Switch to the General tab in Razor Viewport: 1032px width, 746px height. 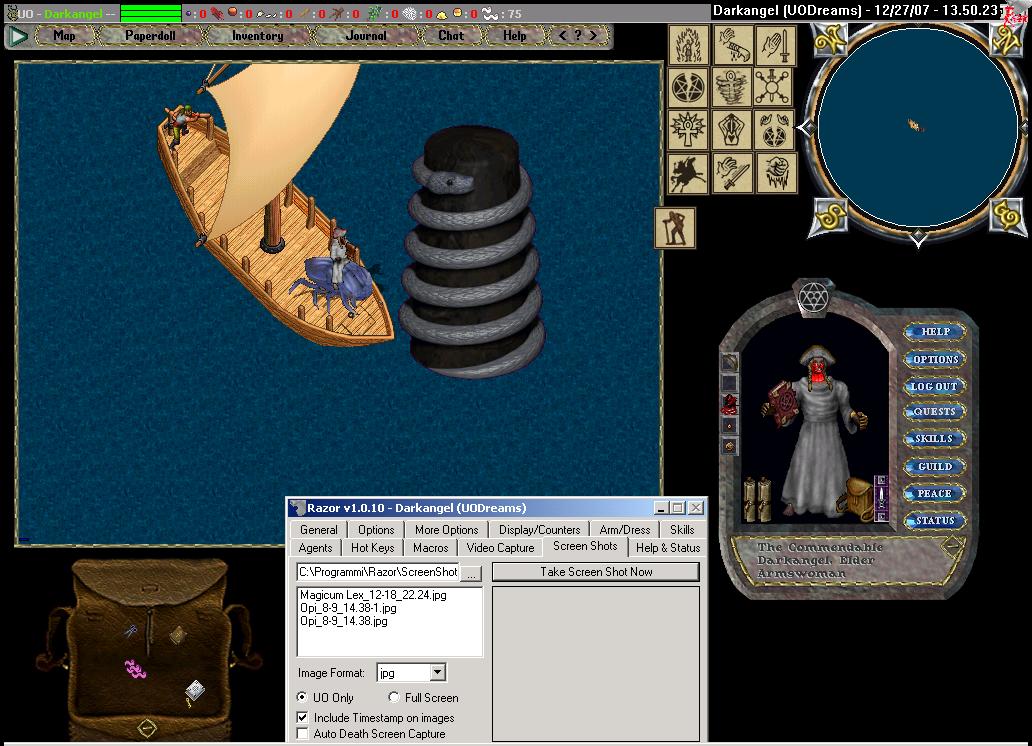[x=319, y=529]
